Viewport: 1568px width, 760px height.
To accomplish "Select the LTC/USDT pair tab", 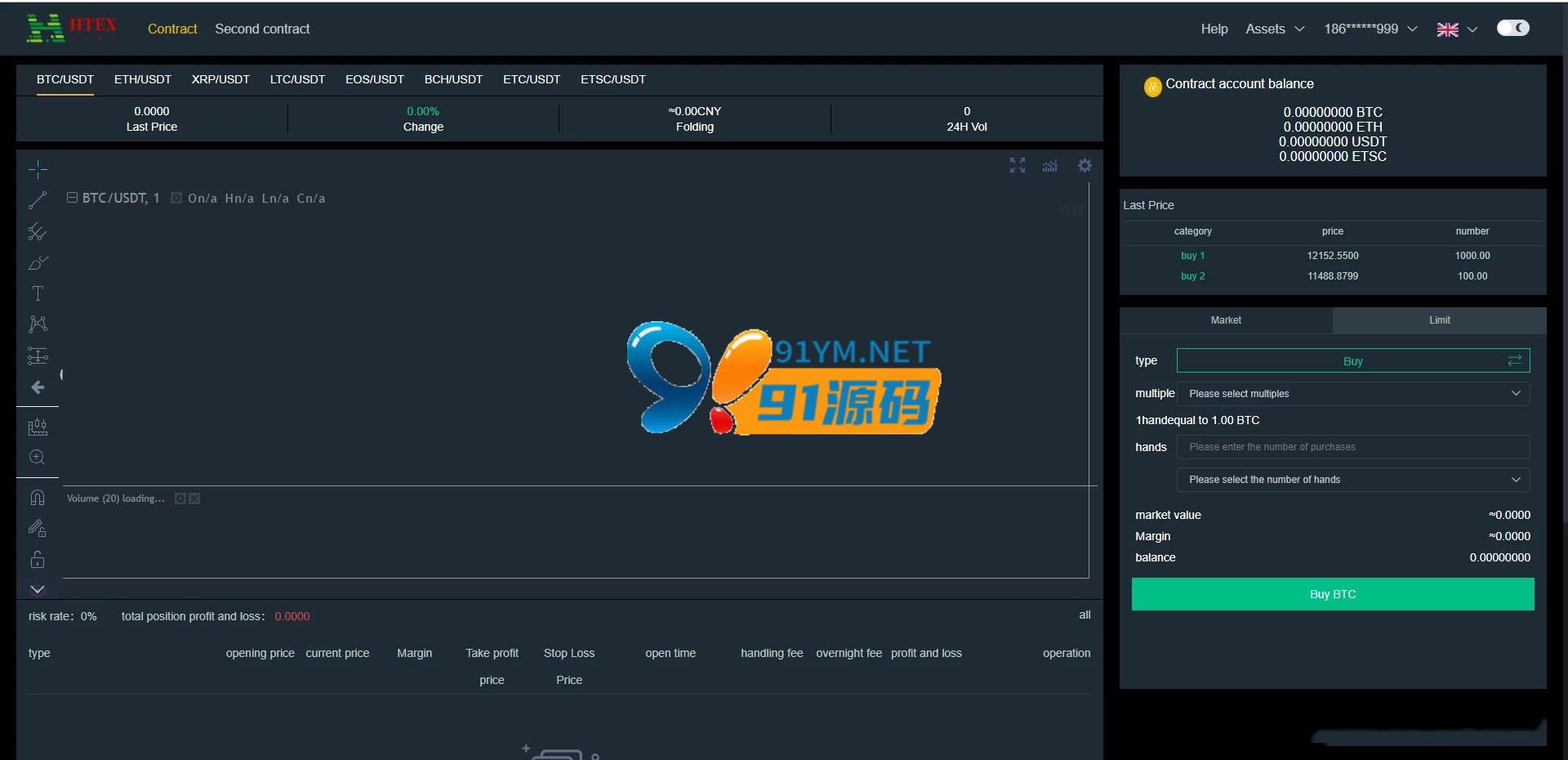I will 297,79.
